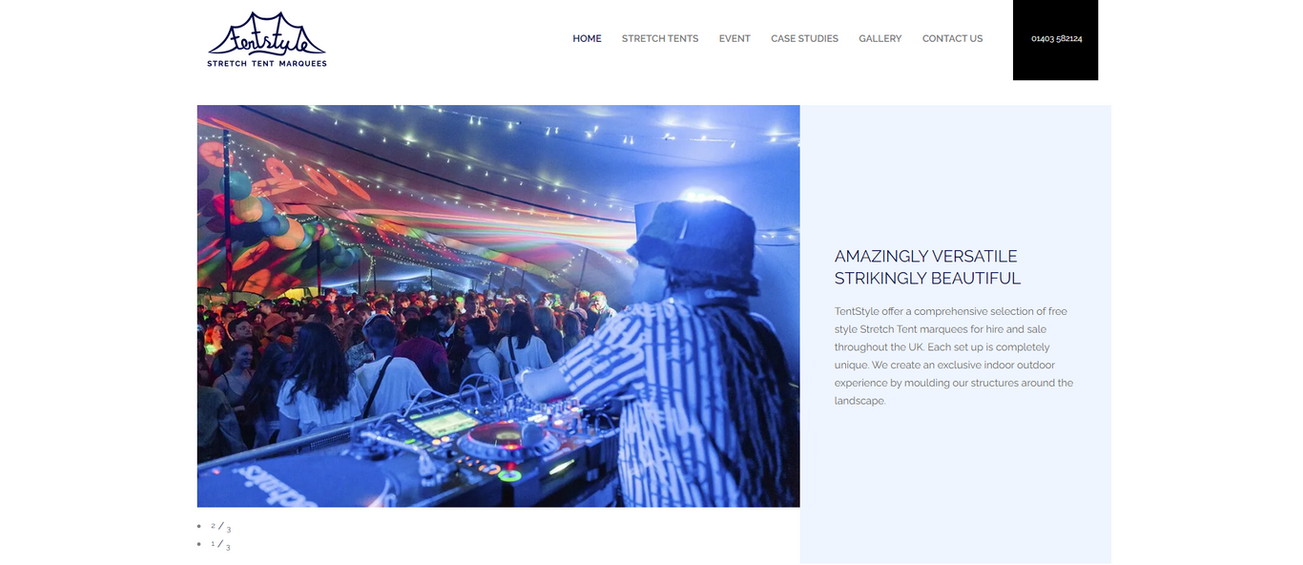
Task: Click the bullet beside the 1/3 counter
Action: pyautogui.click(x=199, y=544)
